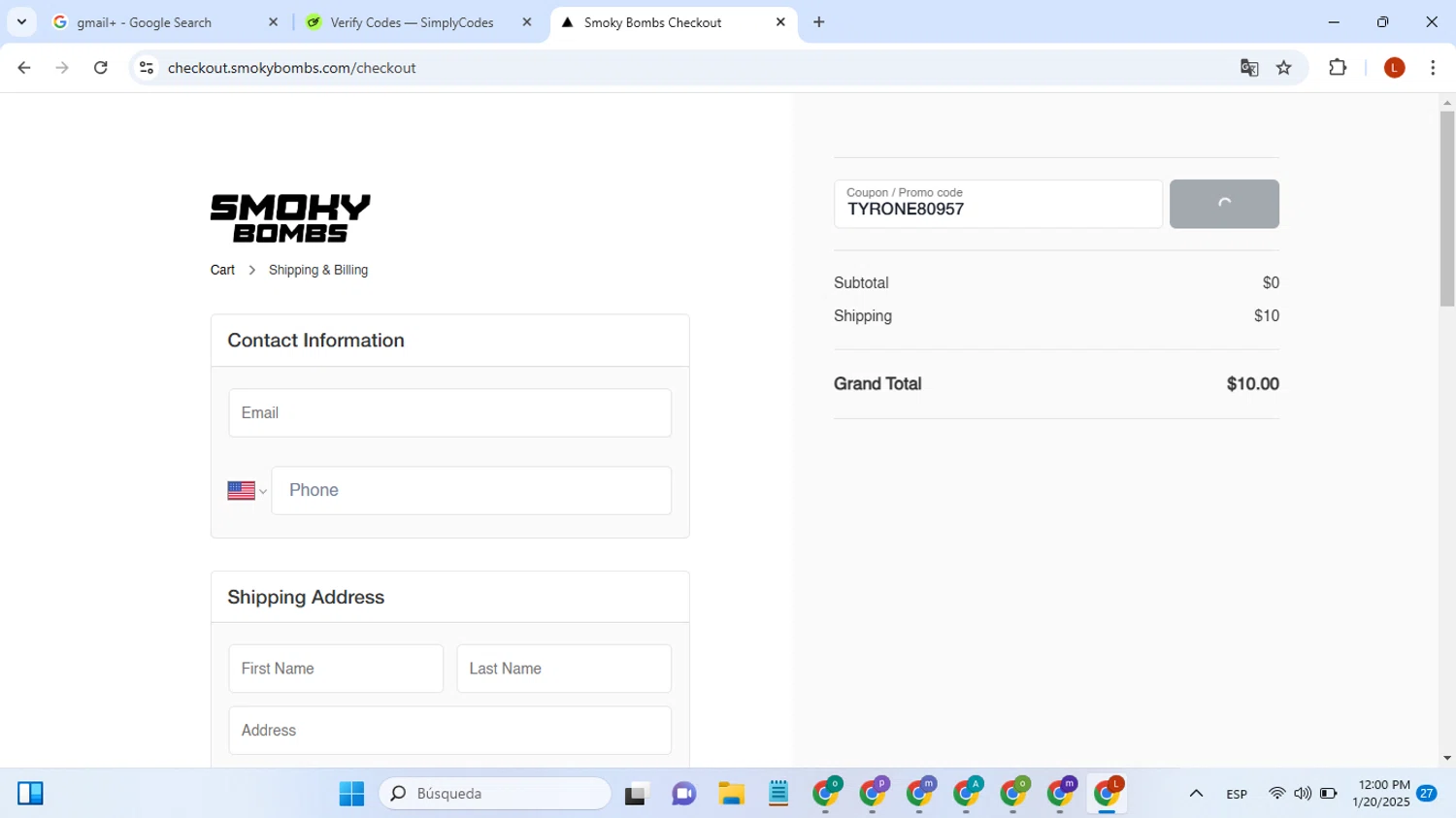The width and height of the screenshot is (1456, 818).
Task: Click the Last Name field
Action: (x=564, y=669)
